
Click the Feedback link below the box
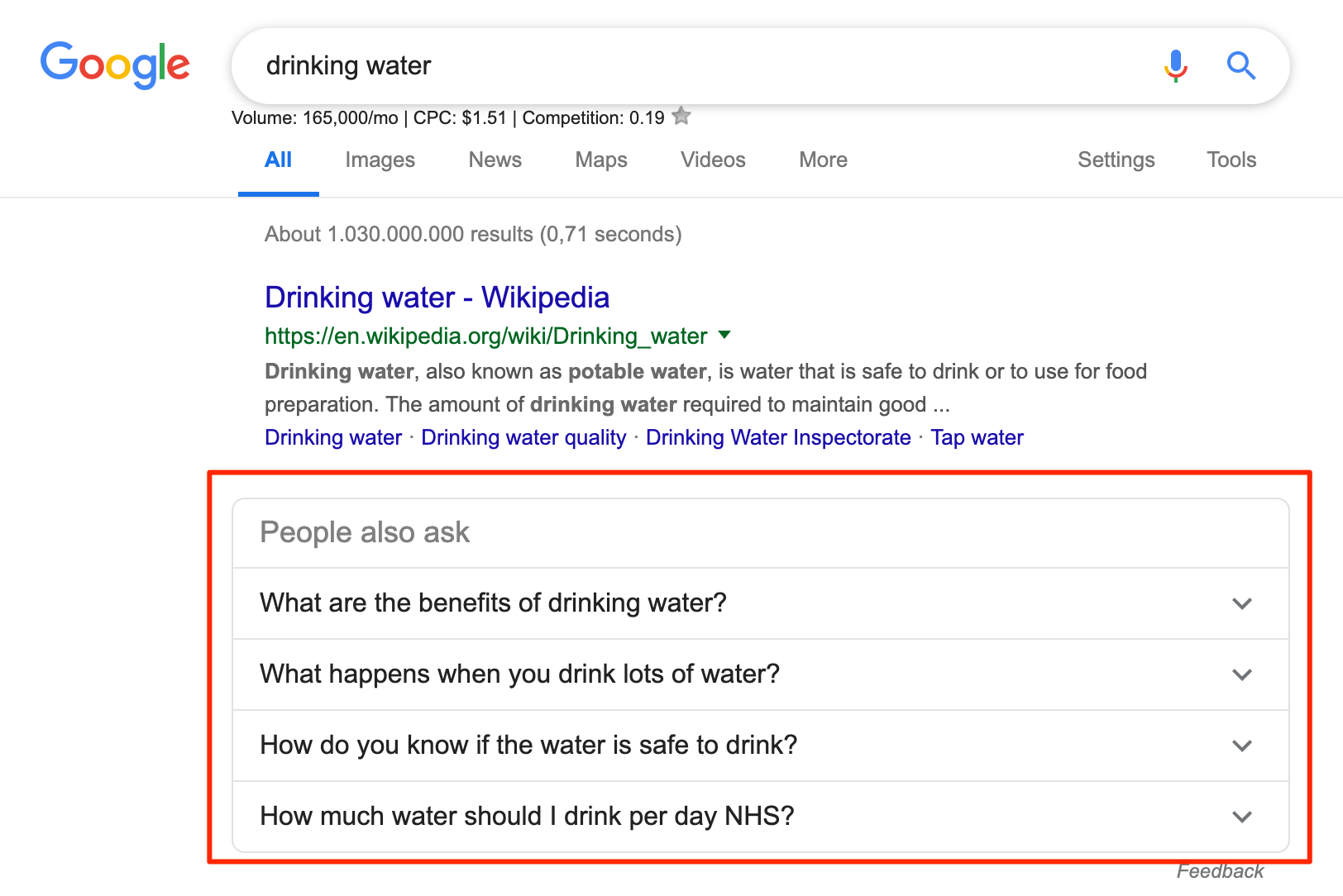[x=1220, y=872]
